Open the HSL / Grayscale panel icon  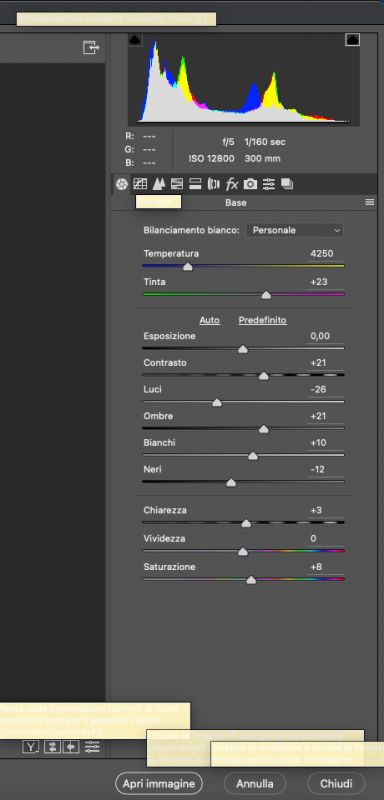176,184
